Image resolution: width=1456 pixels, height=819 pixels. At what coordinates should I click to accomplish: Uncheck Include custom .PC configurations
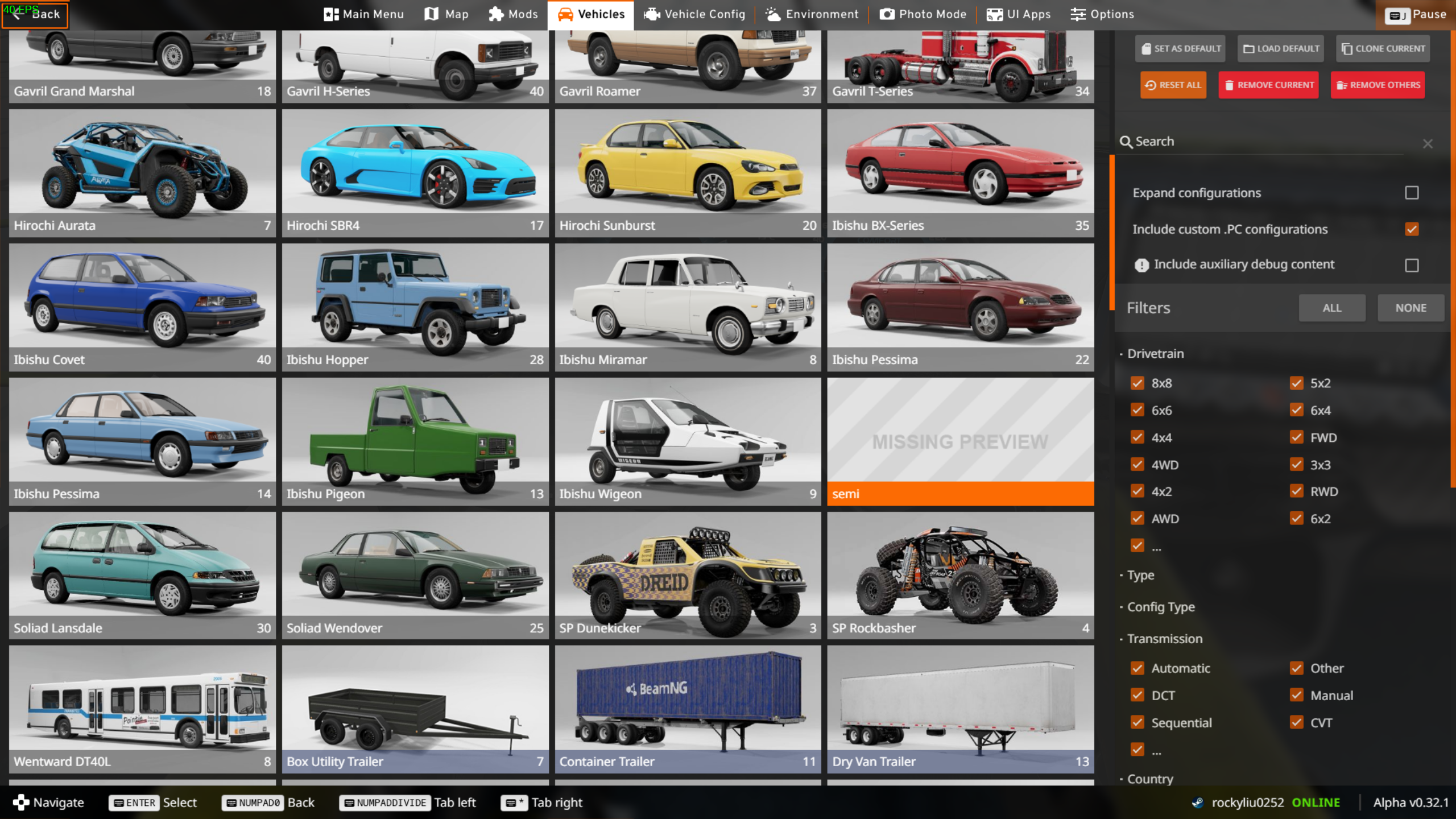pyautogui.click(x=1411, y=229)
